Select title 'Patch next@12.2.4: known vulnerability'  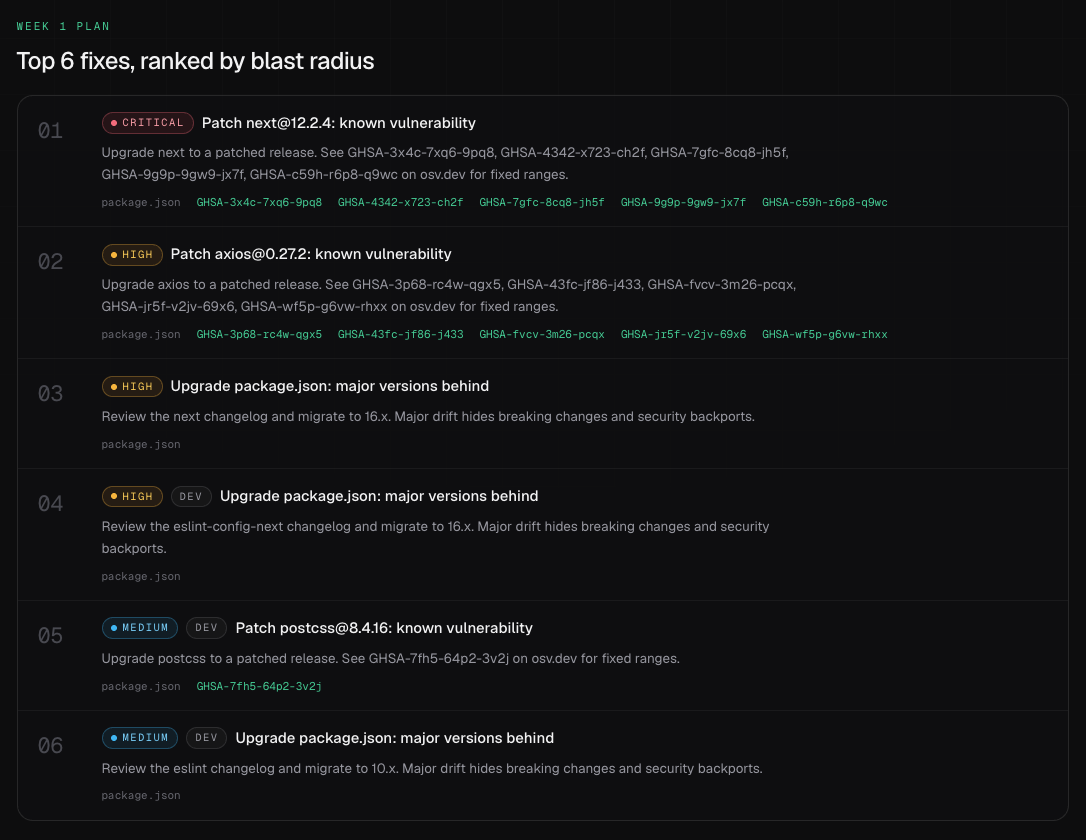pyautogui.click(x=339, y=123)
